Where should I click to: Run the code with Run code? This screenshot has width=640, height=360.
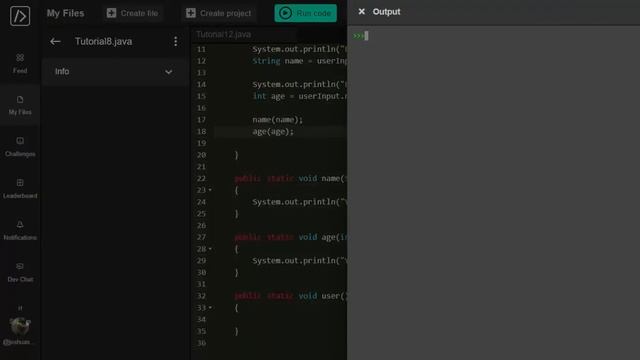point(306,13)
